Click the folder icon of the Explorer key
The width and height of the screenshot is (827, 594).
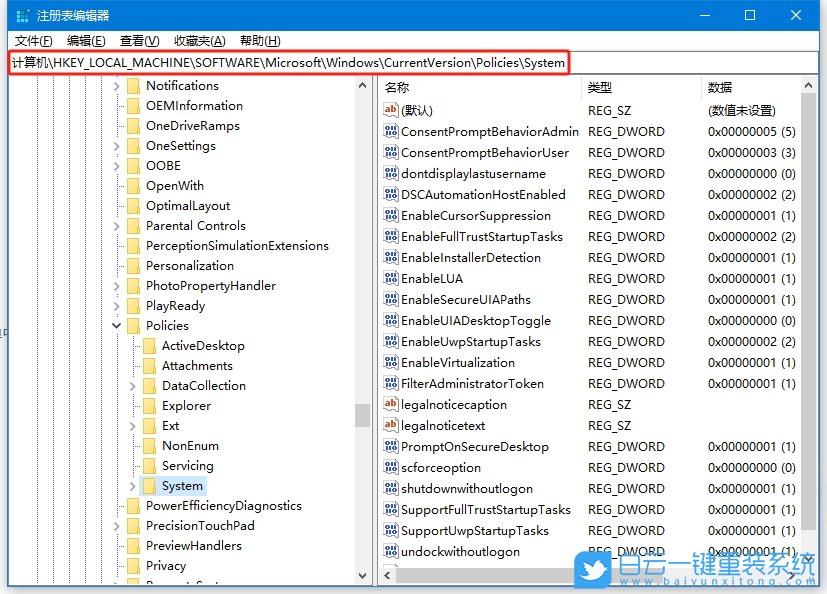[x=149, y=405]
